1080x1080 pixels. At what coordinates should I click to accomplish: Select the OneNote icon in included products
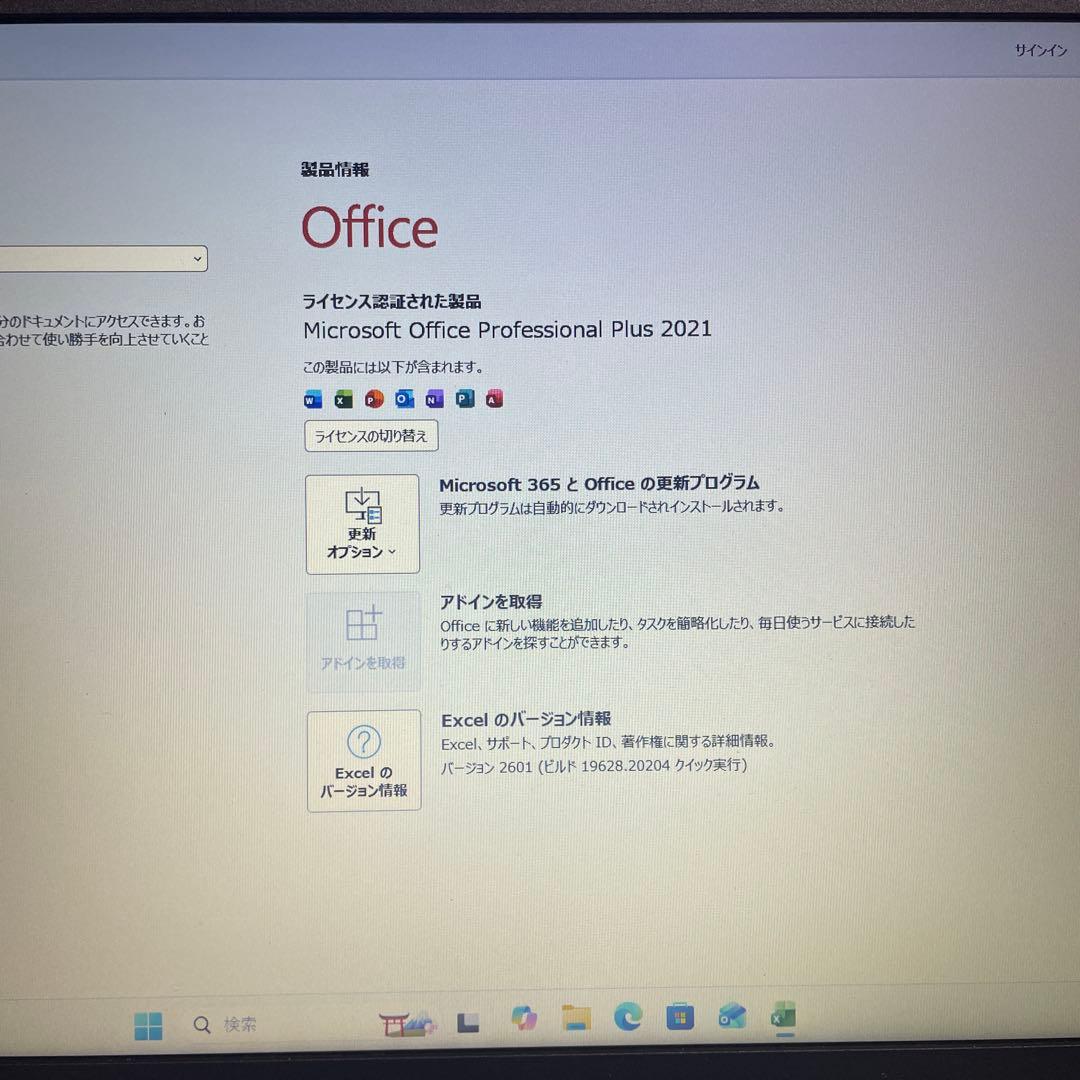433,399
